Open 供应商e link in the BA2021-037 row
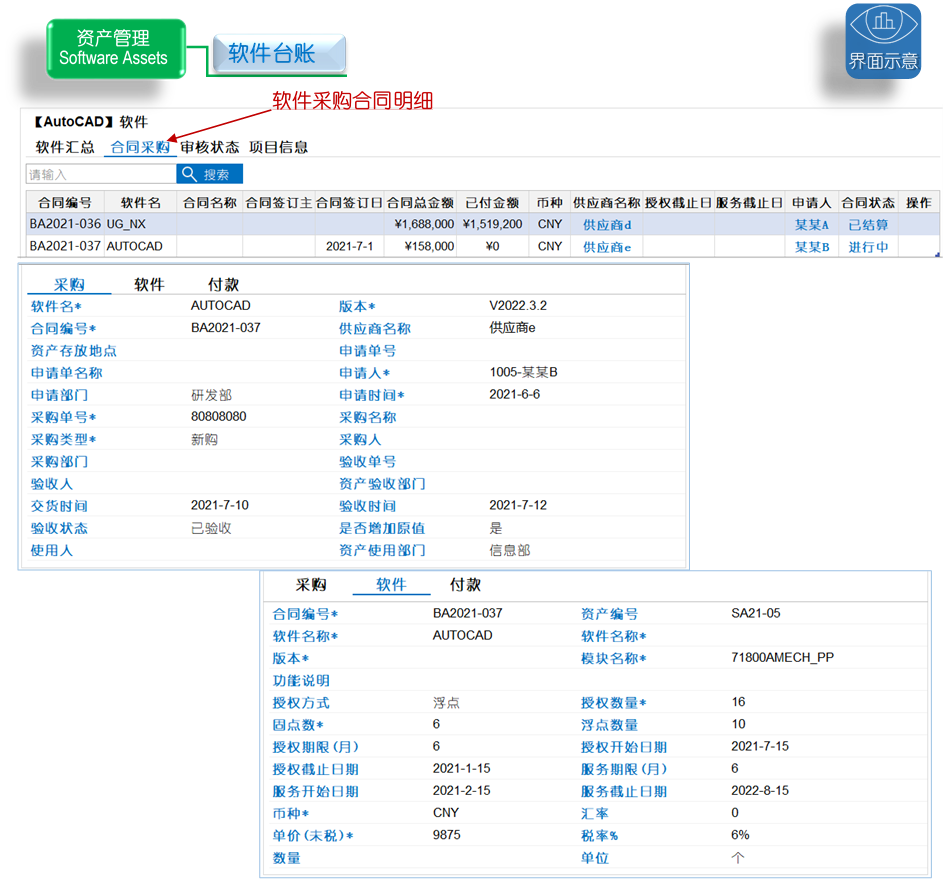Image resolution: width=944 pixels, height=880 pixels. point(607,247)
